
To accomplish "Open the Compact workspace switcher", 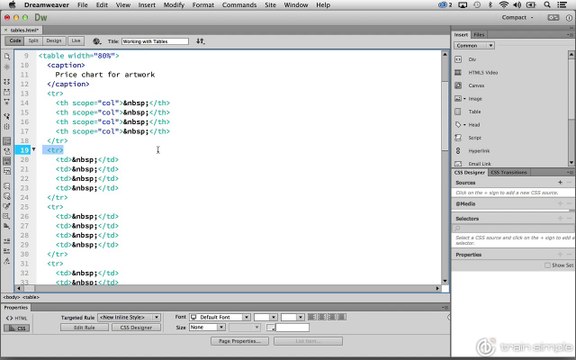I will click(517, 17).
